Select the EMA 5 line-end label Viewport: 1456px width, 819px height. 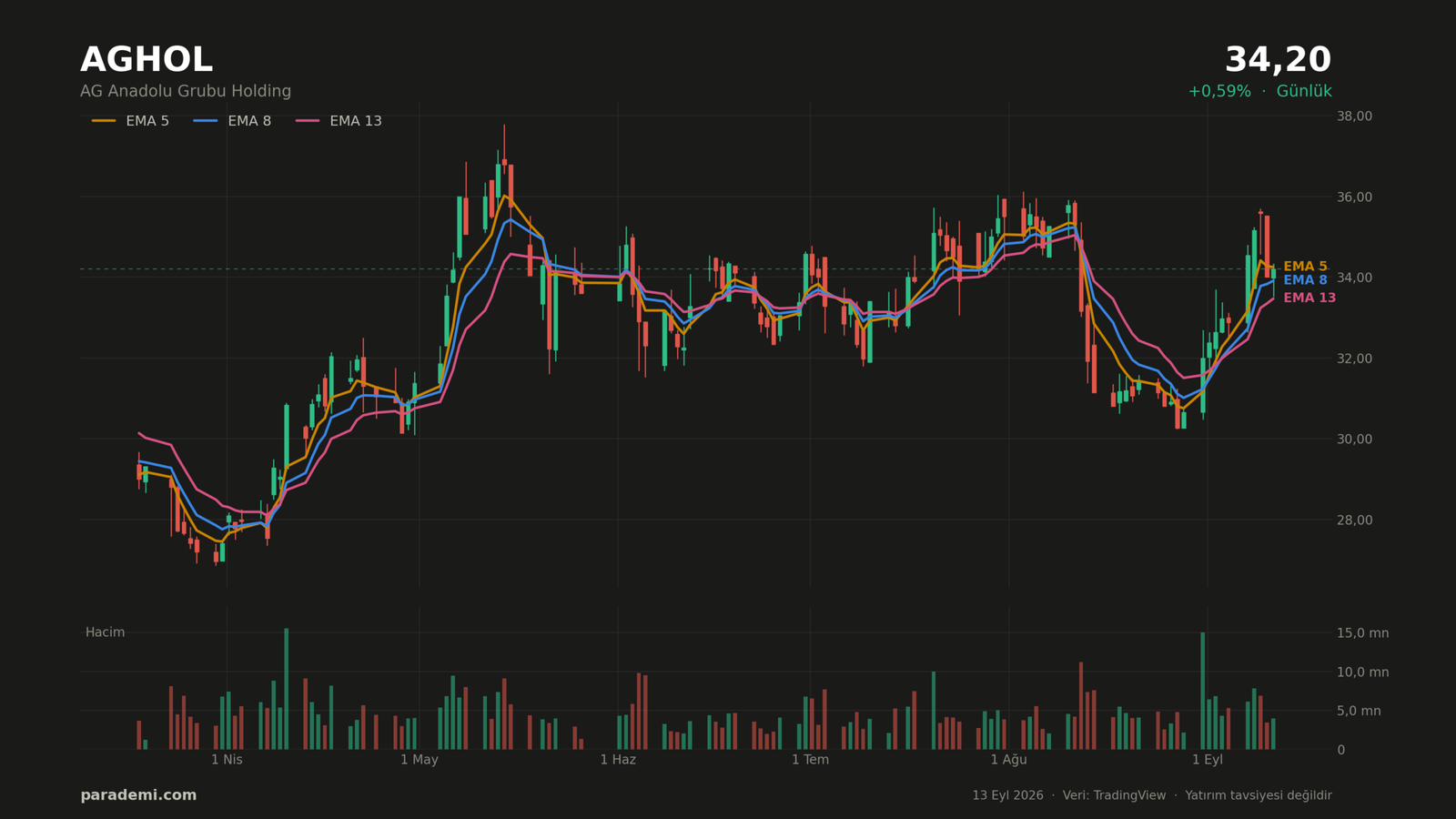(x=1305, y=267)
